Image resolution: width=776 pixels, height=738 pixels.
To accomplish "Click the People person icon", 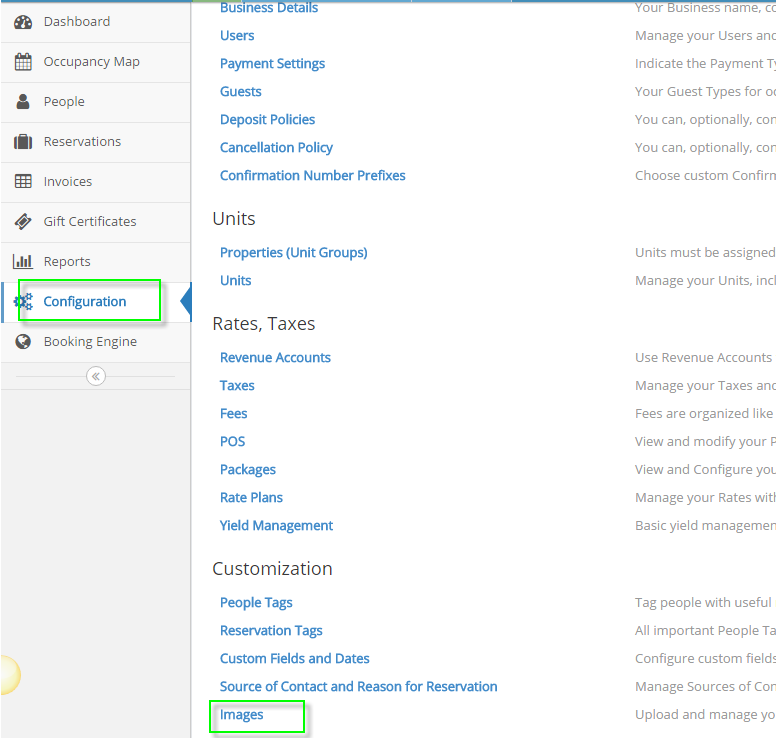I will (23, 102).
